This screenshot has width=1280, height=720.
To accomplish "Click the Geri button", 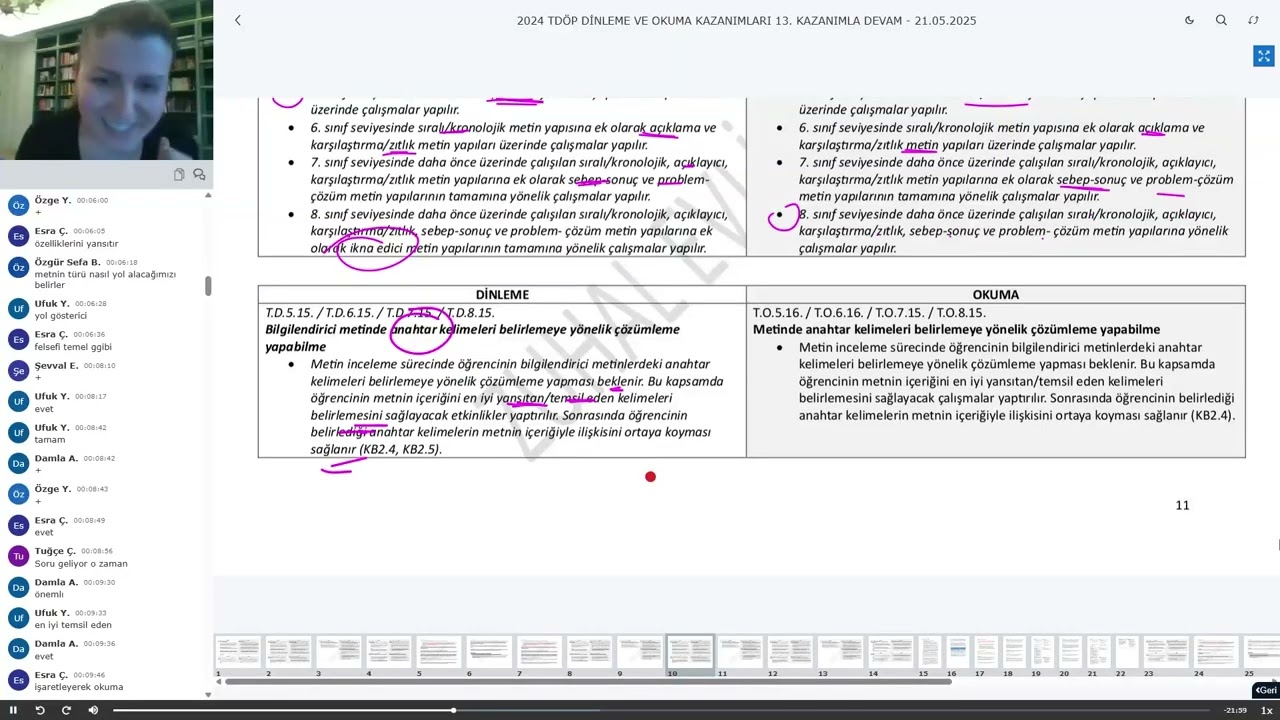I will pyautogui.click(x=1265, y=690).
